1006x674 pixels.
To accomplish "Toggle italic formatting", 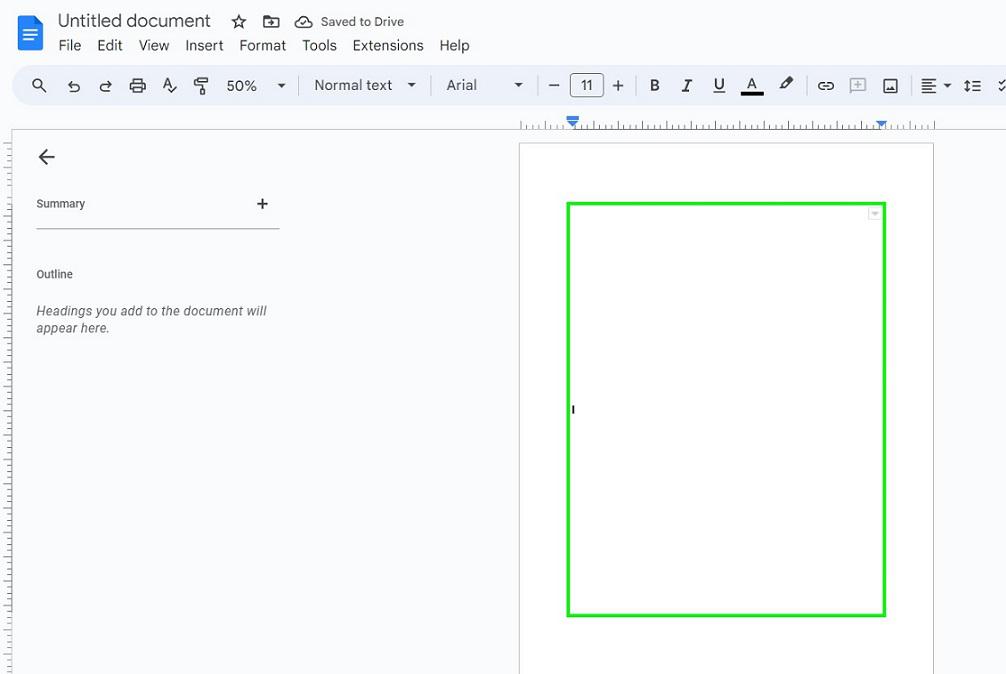I will 686,85.
